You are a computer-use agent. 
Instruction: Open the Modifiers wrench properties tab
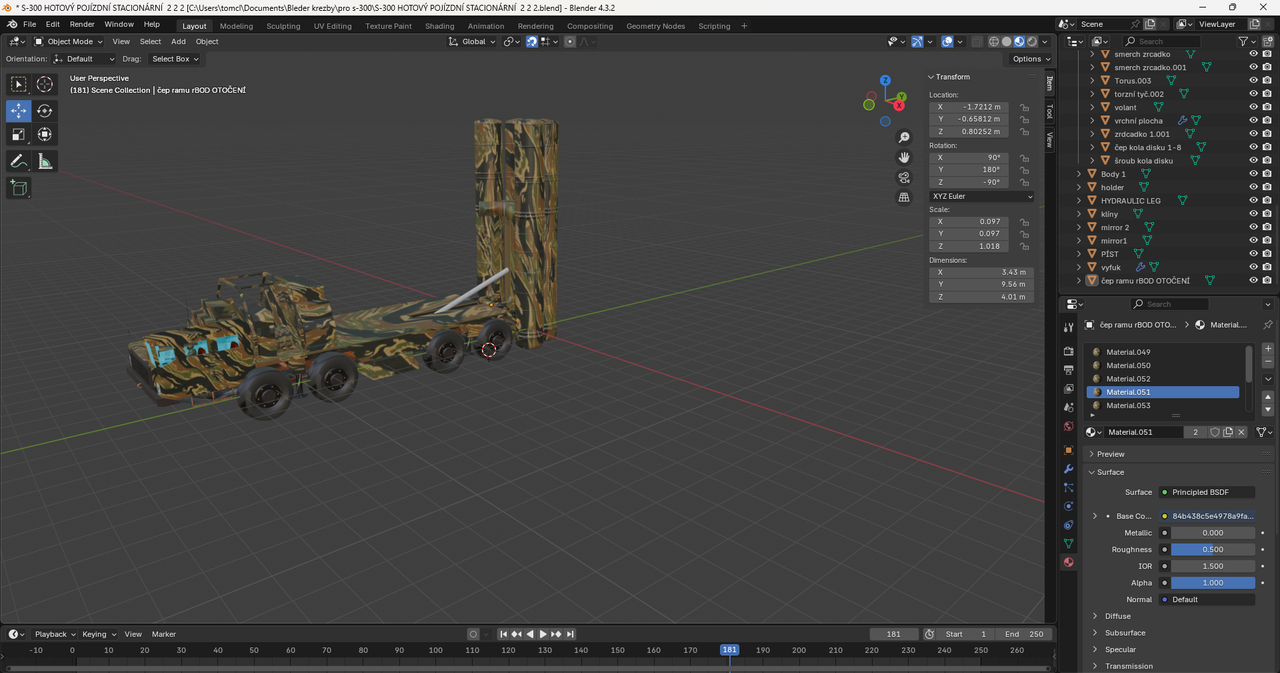1069,469
